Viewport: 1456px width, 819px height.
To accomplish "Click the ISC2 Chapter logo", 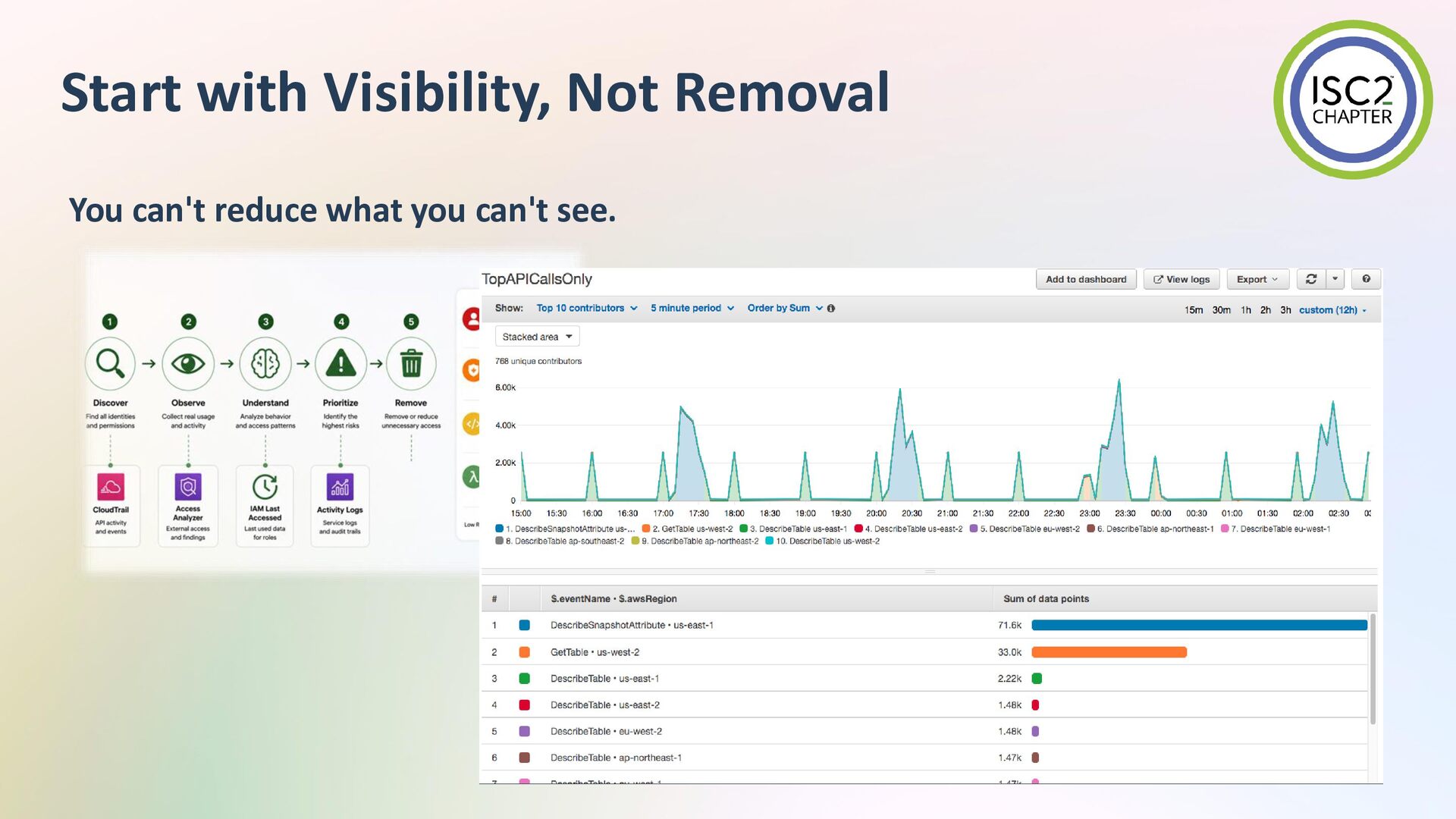I will (1353, 100).
